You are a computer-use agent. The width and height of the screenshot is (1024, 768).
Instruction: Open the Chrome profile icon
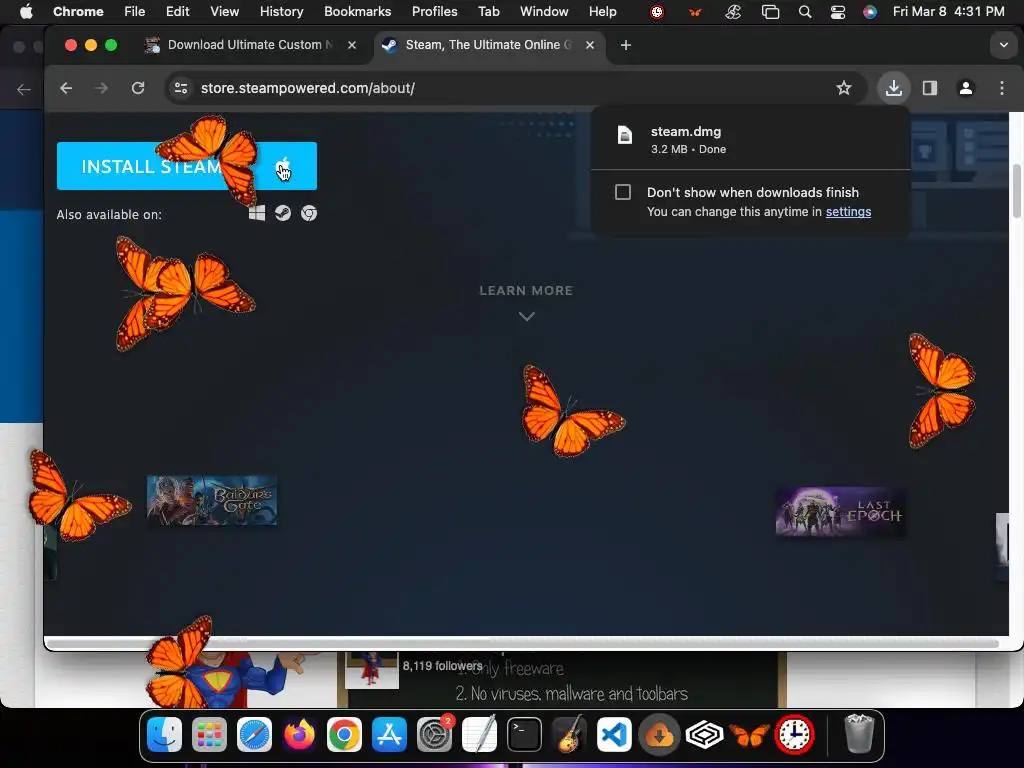click(x=965, y=88)
